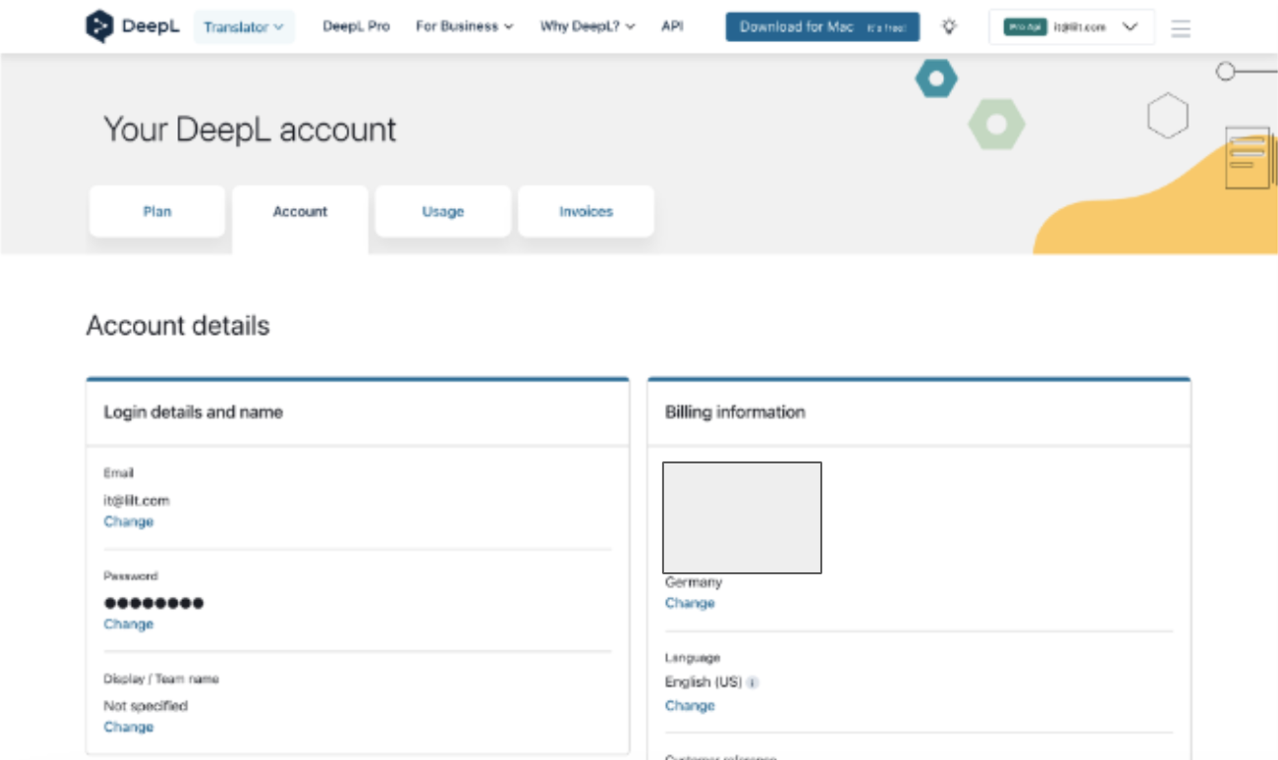
Task: Switch to the Plan tab
Action: pos(157,211)
